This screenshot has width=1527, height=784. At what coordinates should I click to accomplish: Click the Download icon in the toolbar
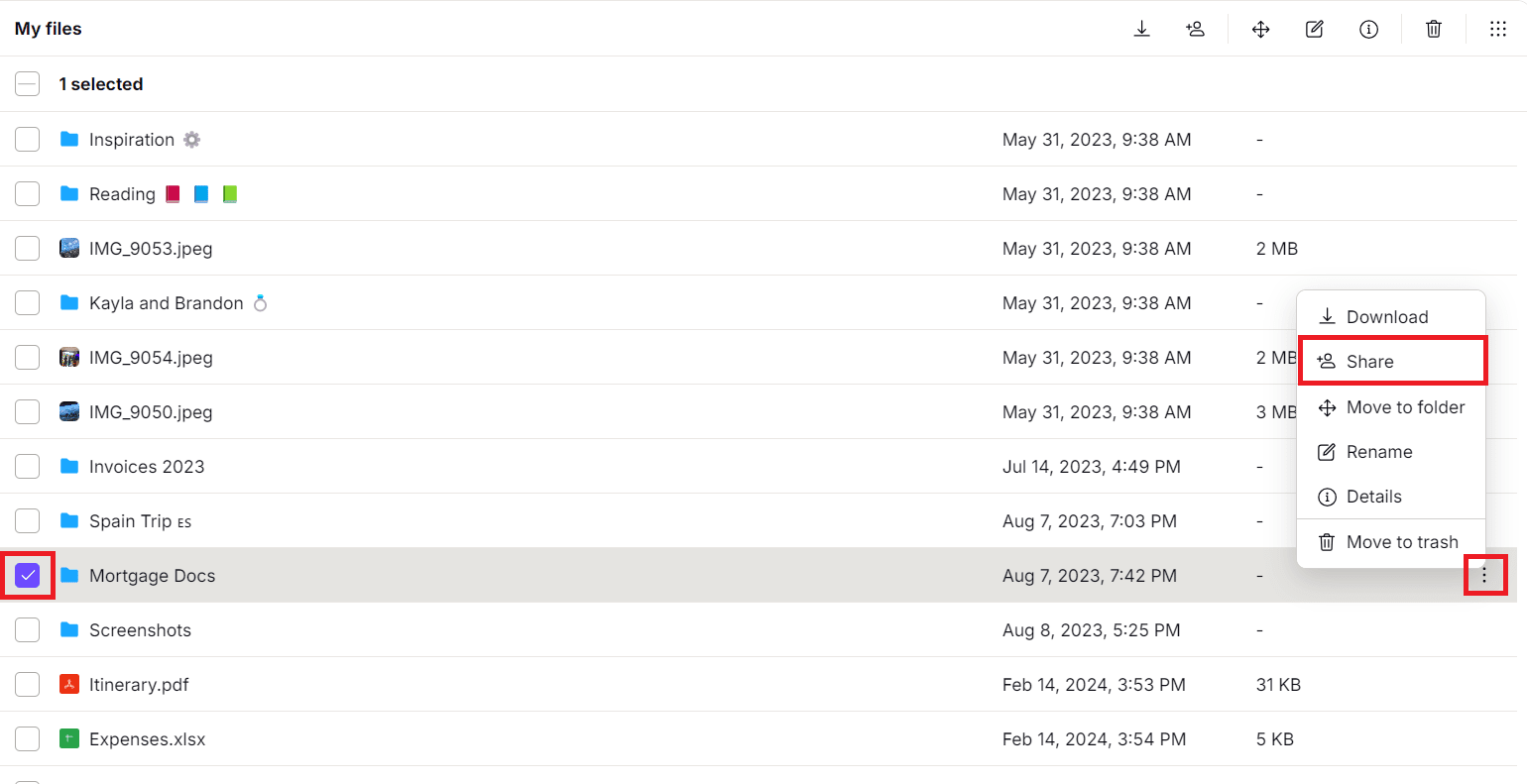[1141, 29]
